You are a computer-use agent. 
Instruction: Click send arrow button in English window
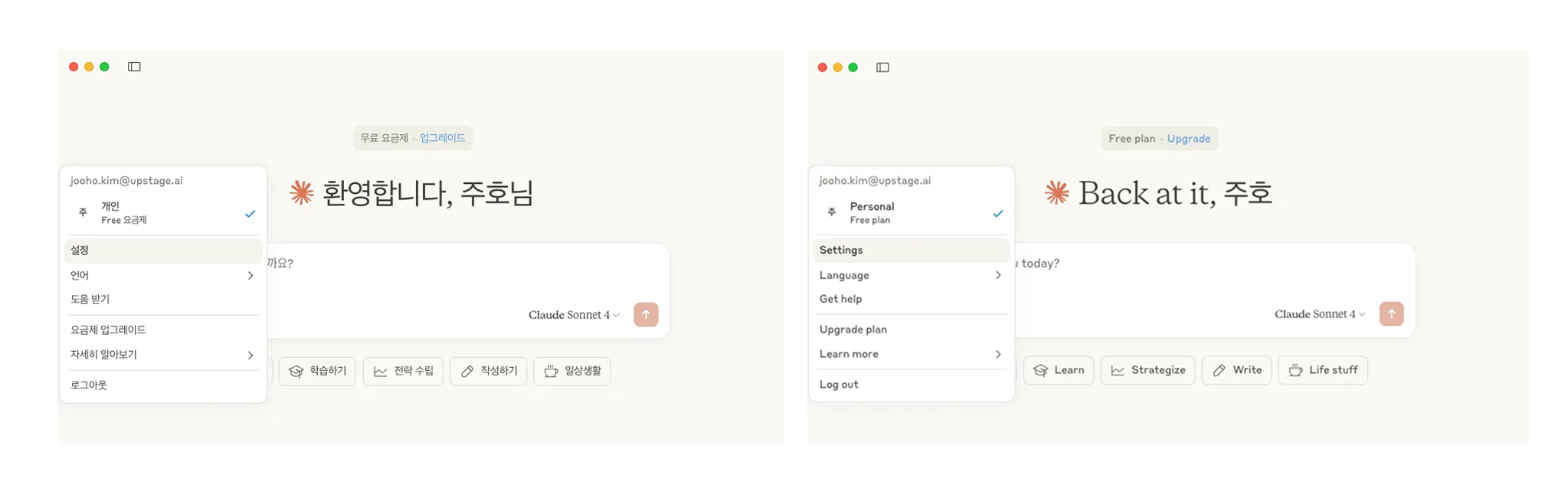tap(1391, 313)
